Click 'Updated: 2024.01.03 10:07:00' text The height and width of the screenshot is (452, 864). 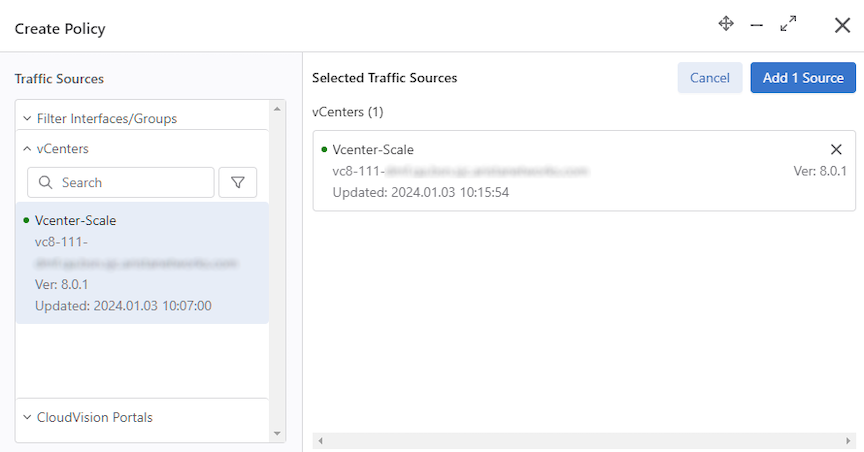[x=123, y=306]
